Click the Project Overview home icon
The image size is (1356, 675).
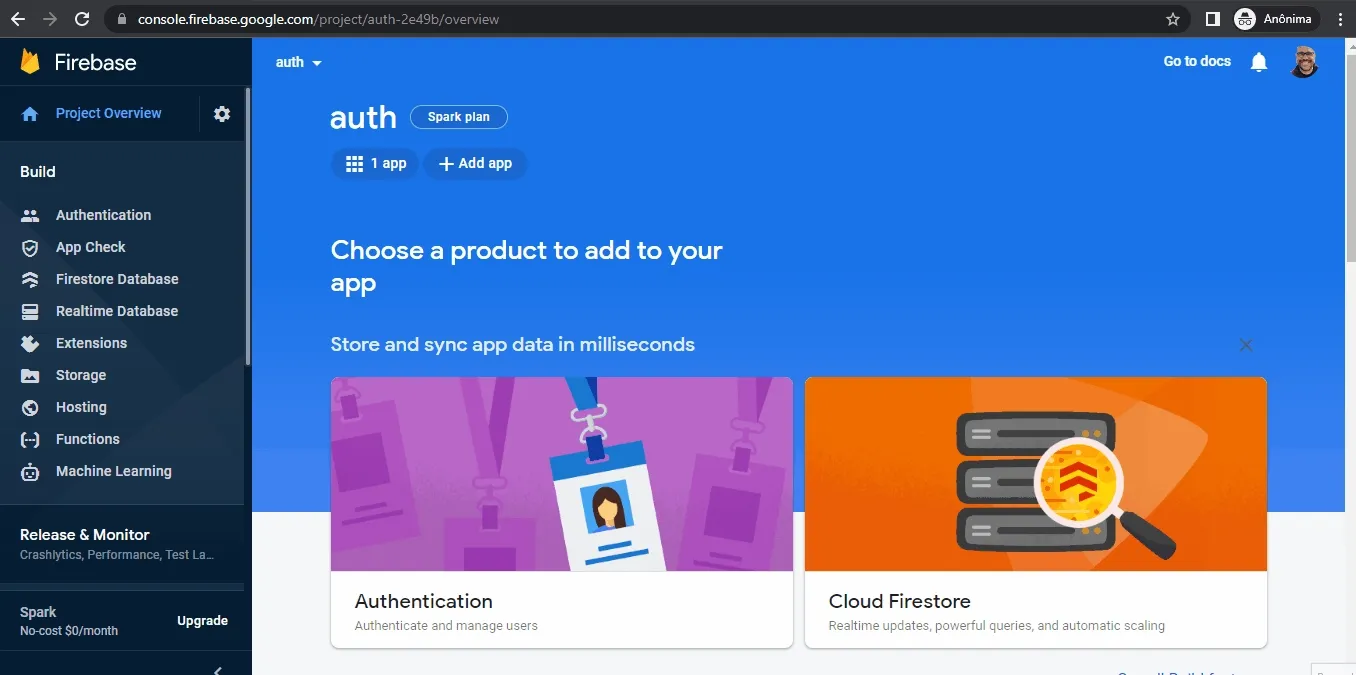pos(30,114)
